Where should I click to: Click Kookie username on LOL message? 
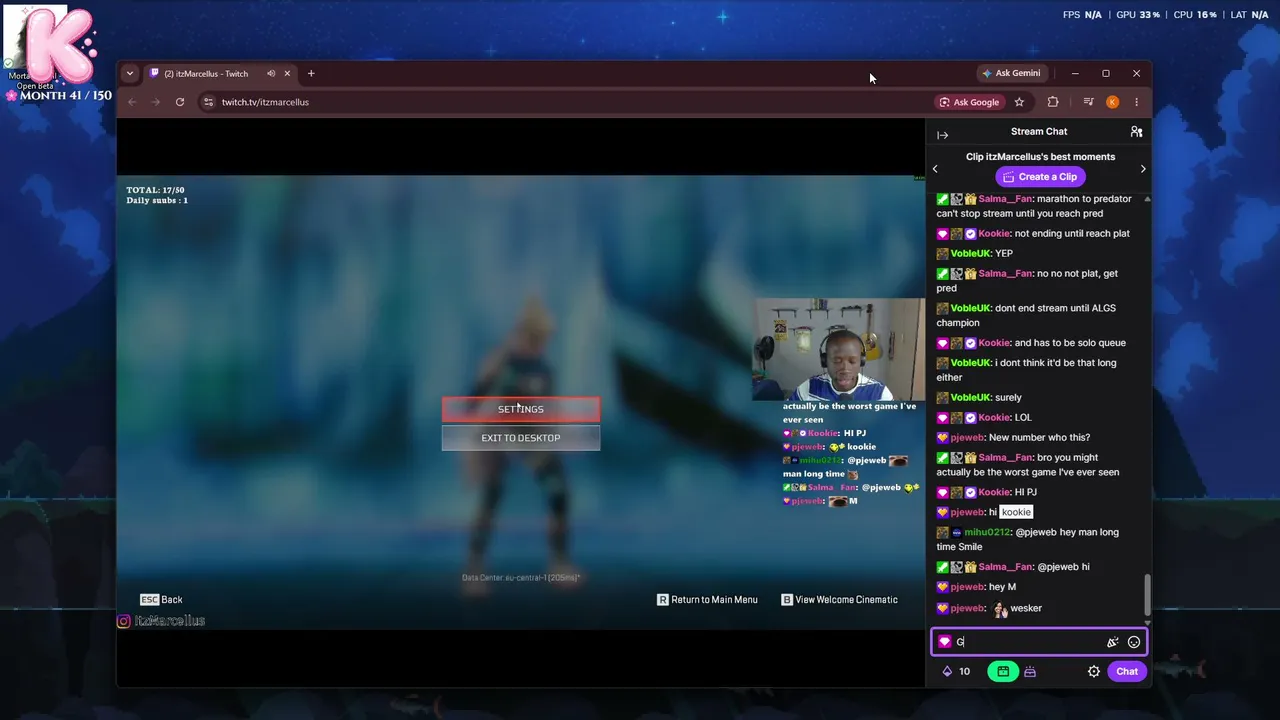pos(994,418)
